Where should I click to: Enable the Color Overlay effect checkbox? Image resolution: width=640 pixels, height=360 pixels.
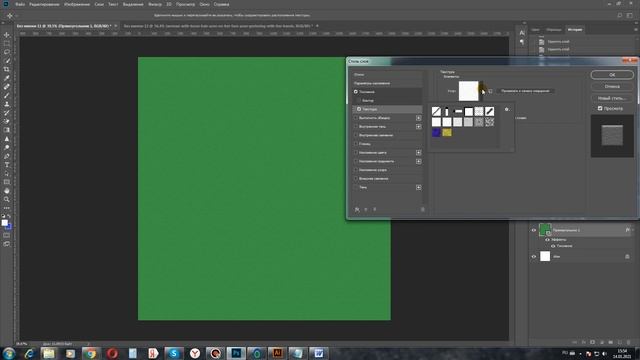click(x=356, y=153)
